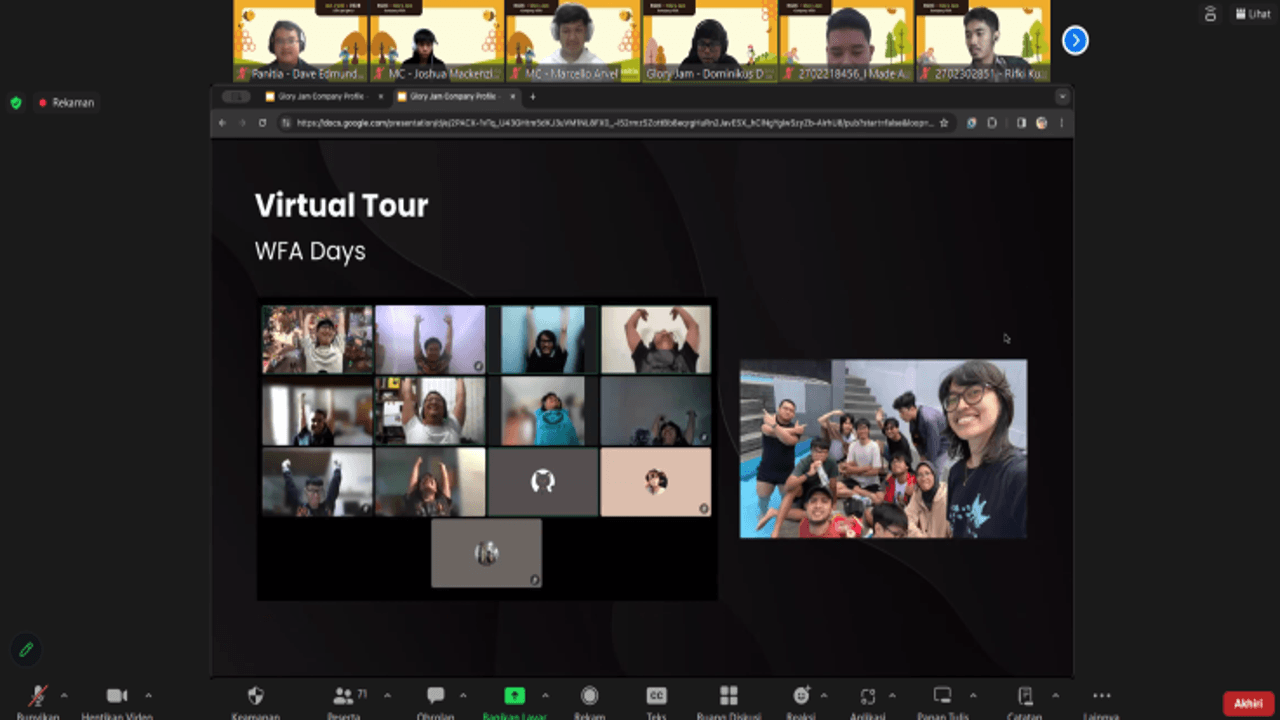Open the Papan Tulis whiteboard

942,702
